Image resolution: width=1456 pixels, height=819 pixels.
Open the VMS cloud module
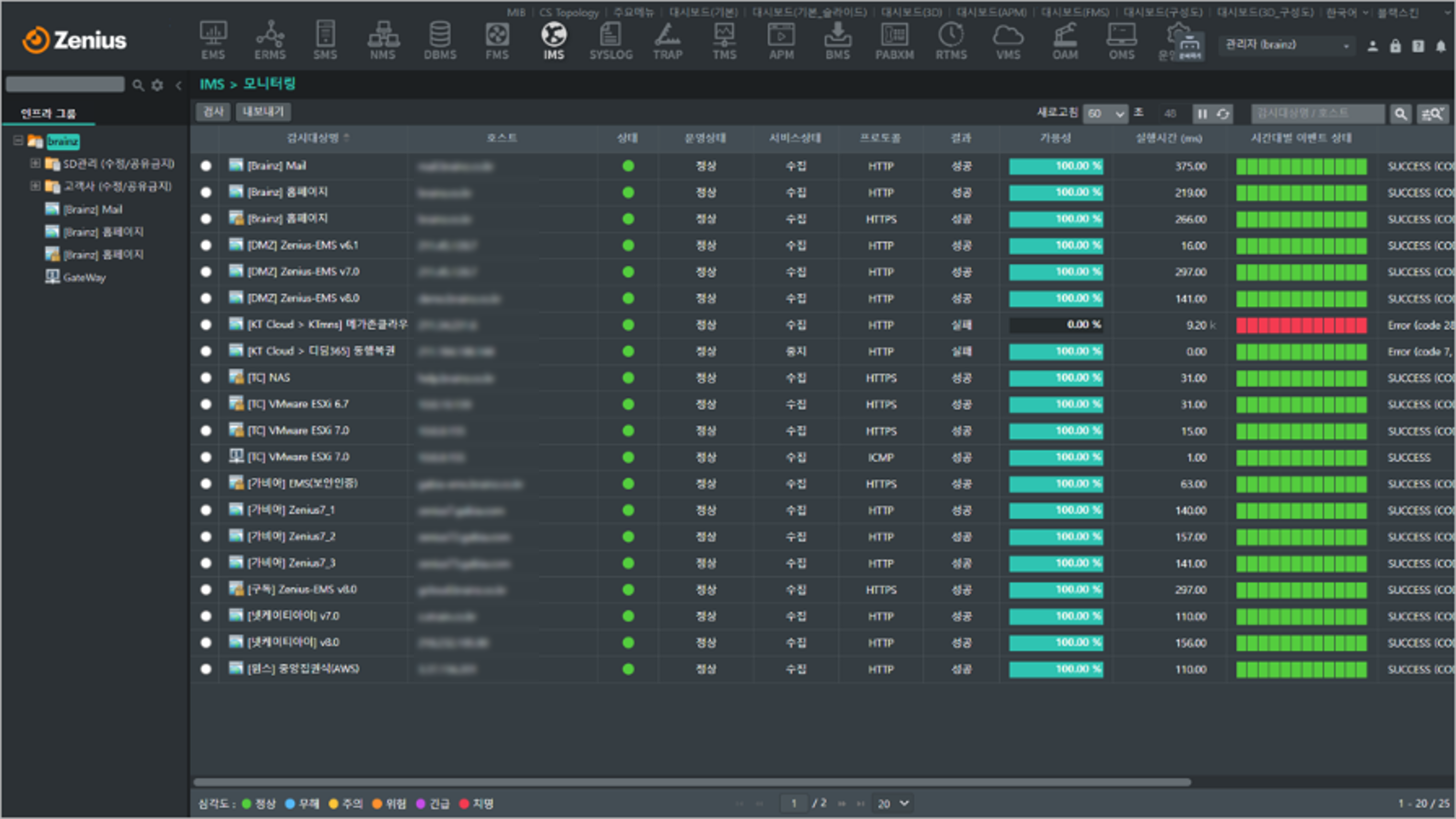pyautogui.click(x=1009, y=40)
